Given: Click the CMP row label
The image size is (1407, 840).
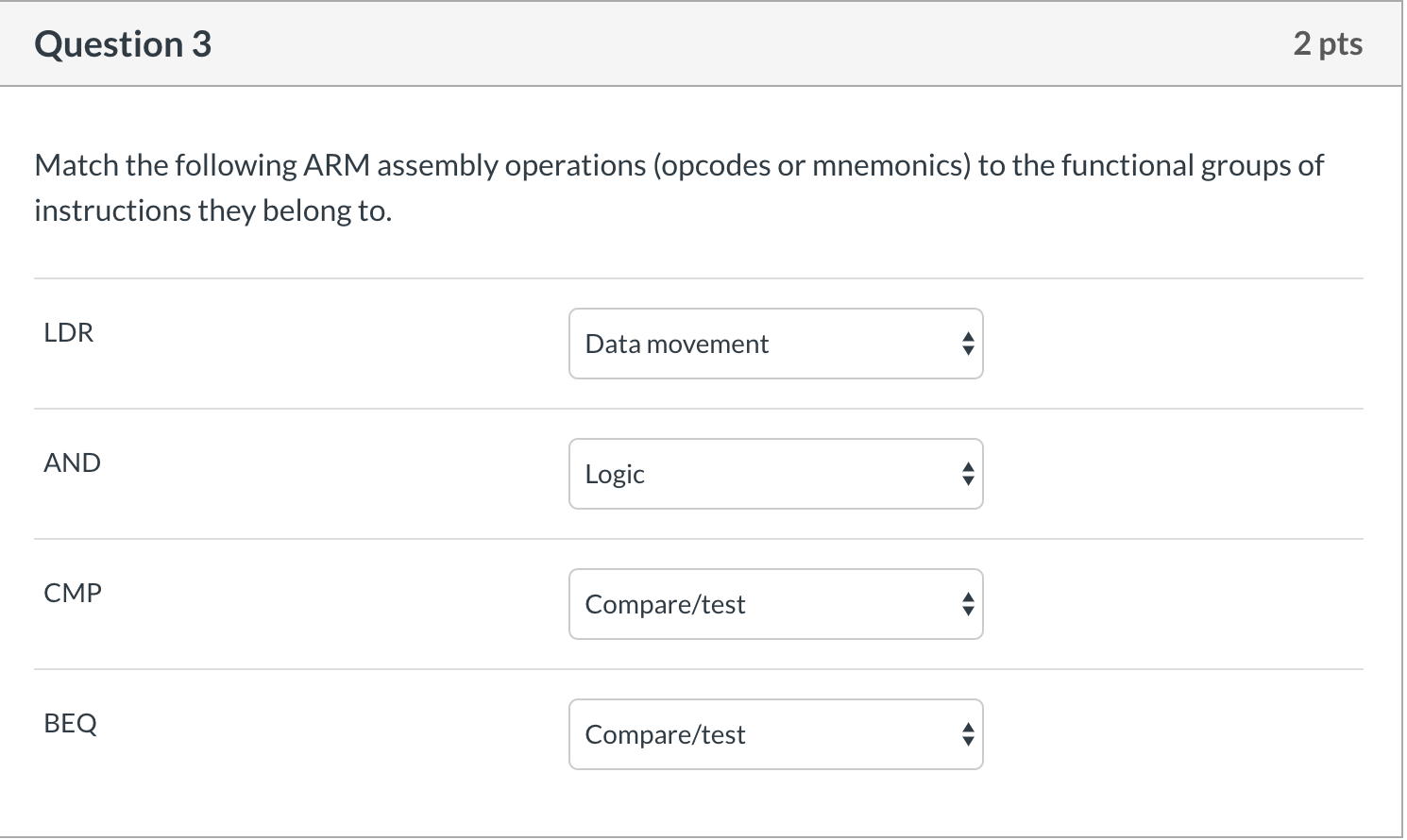Looking at the screenshot, I should 73,593.
